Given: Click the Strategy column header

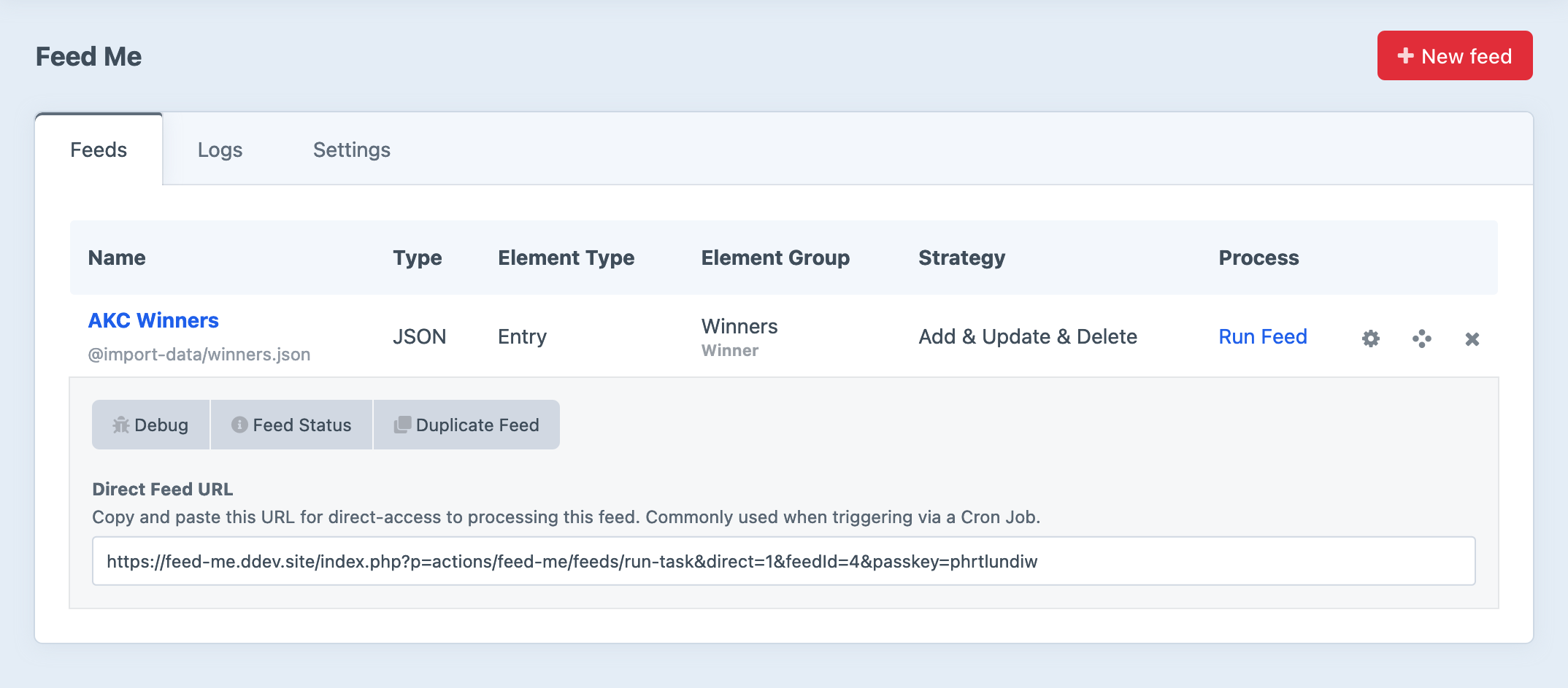Looking at the screenshot, I should [961, 258].
